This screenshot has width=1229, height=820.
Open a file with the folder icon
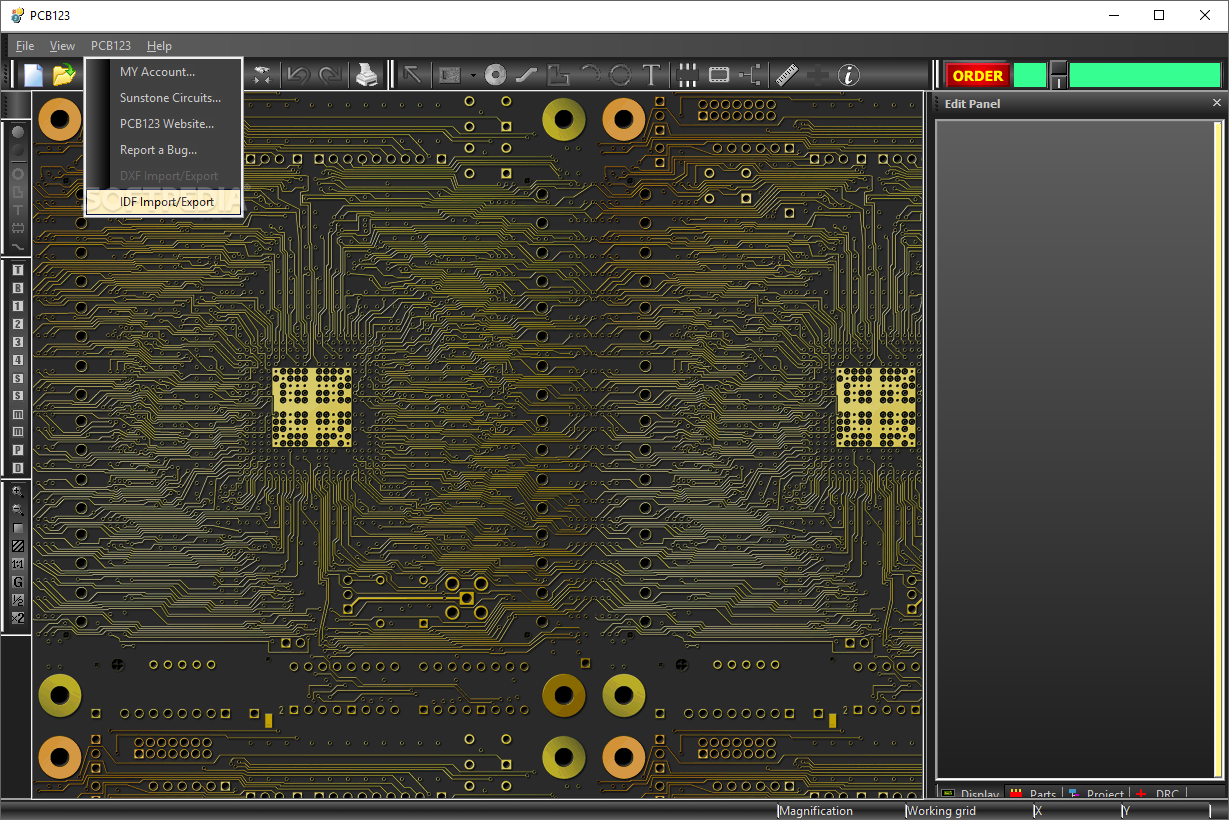[64, 75]
